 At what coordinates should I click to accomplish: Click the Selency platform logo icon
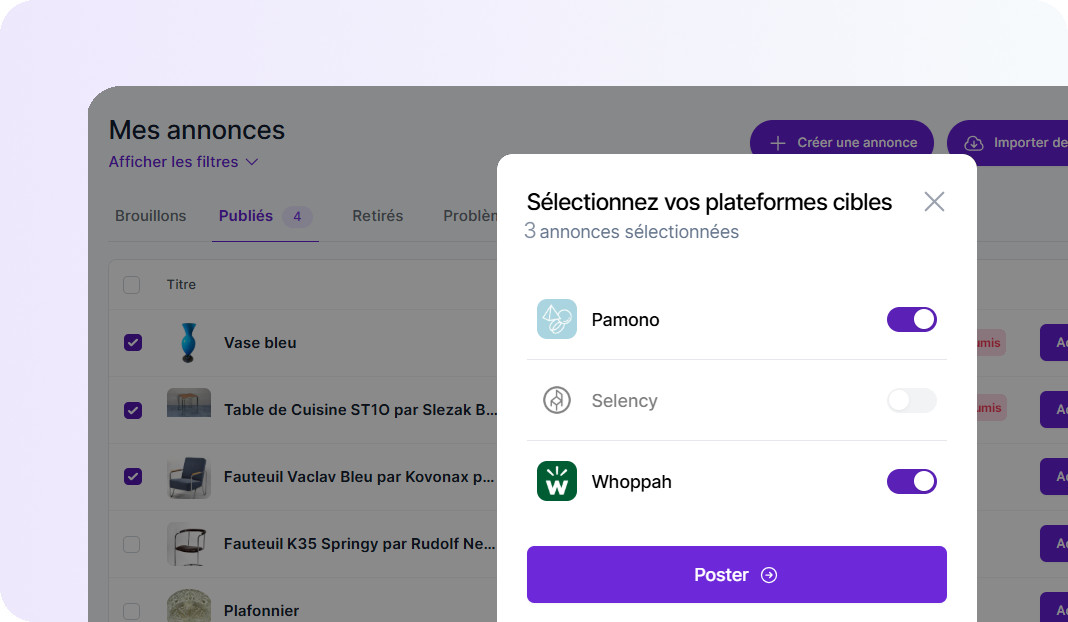coord(556,400)
